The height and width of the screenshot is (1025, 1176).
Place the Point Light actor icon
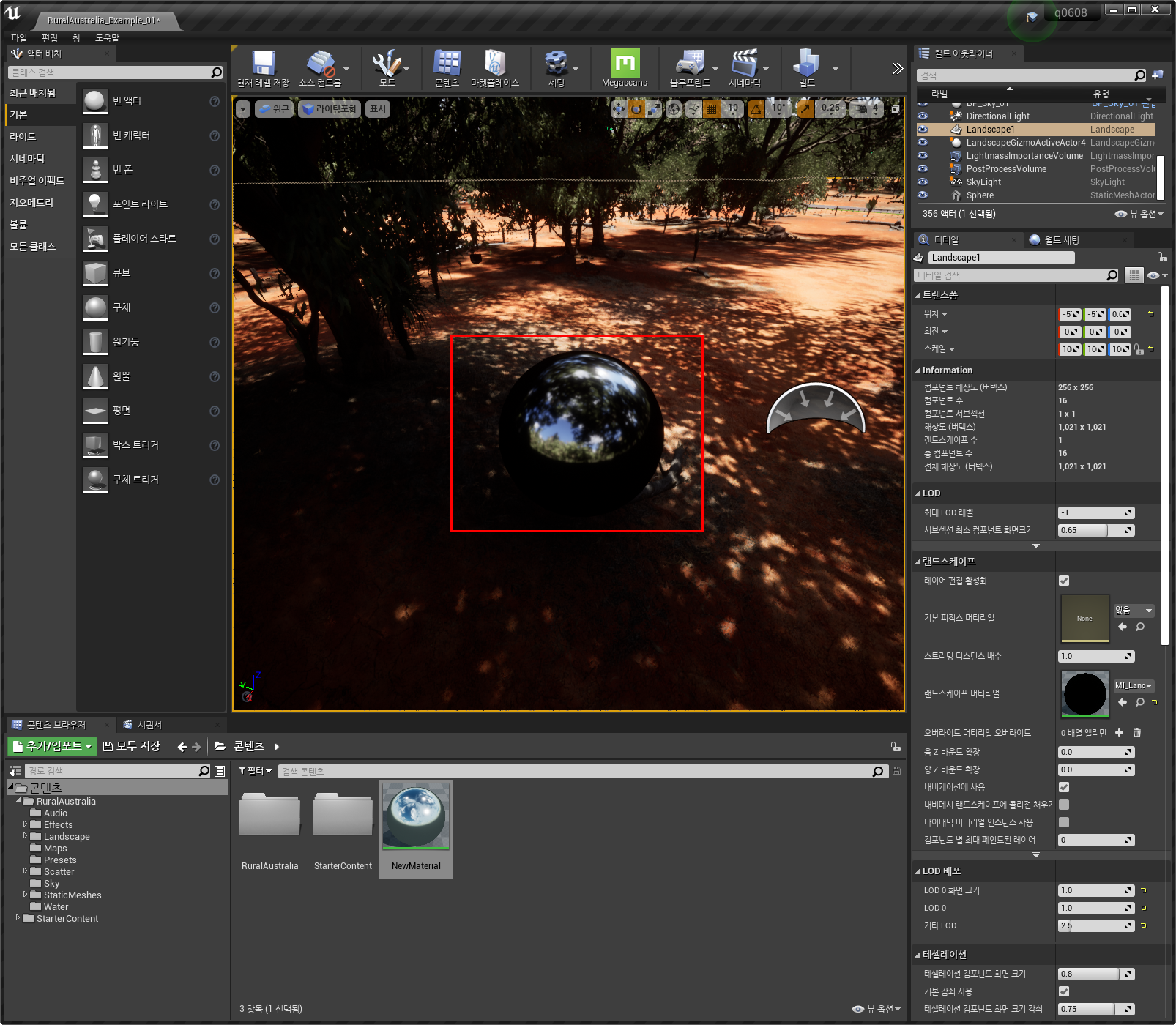(x=95, y=204)
